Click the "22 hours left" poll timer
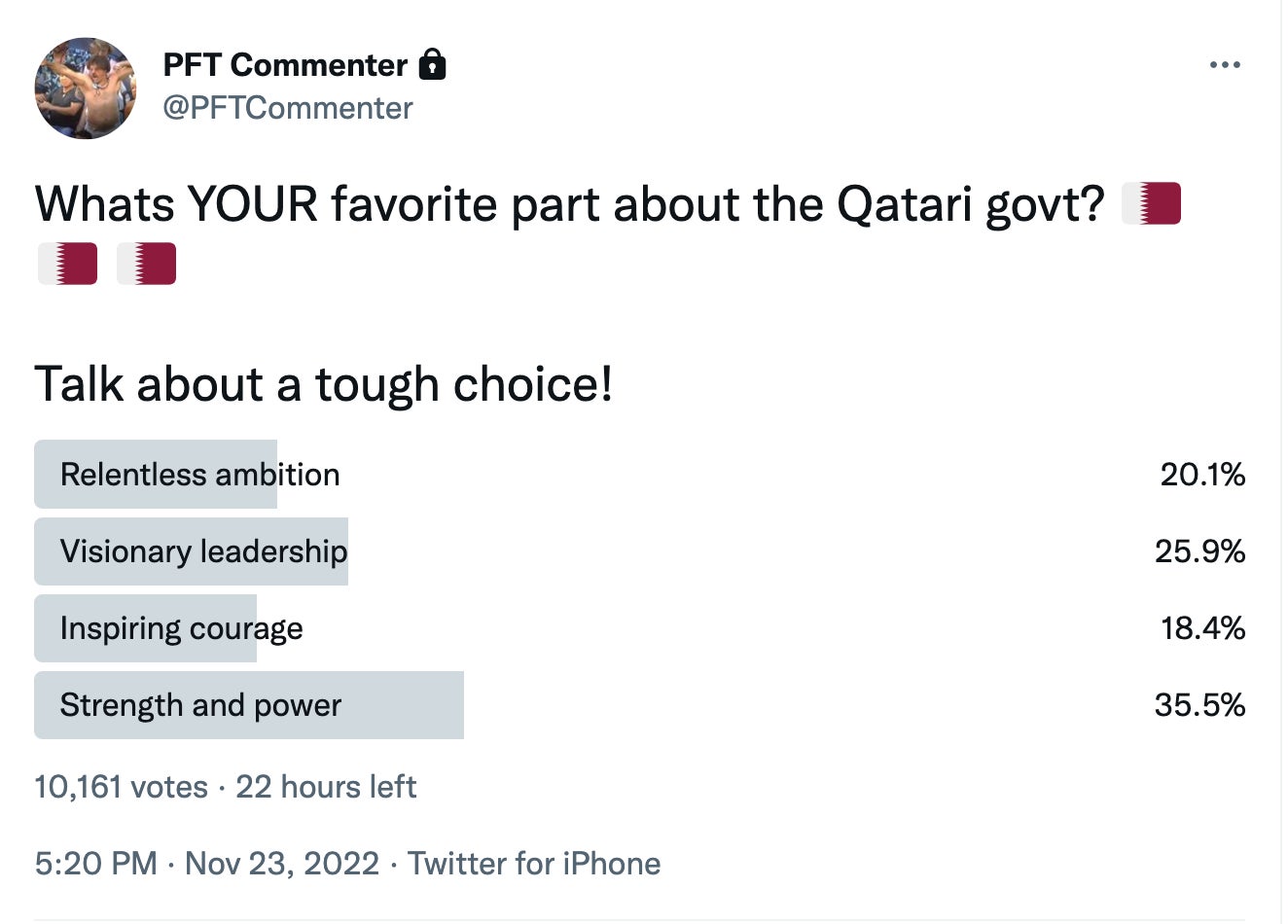 pos(326,787)
